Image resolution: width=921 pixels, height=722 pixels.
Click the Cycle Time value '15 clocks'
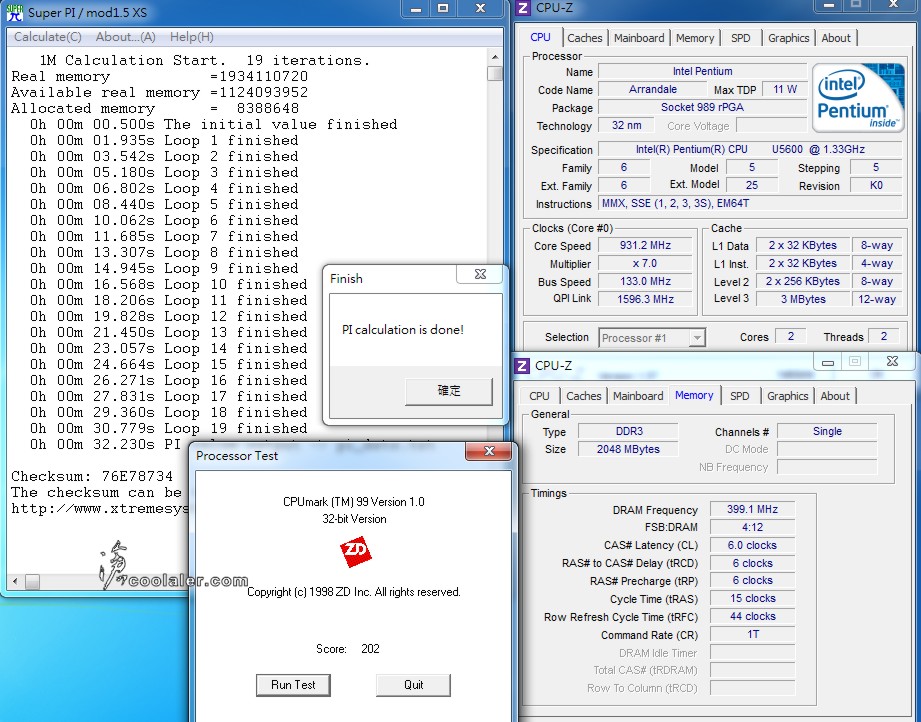[752, 599]
